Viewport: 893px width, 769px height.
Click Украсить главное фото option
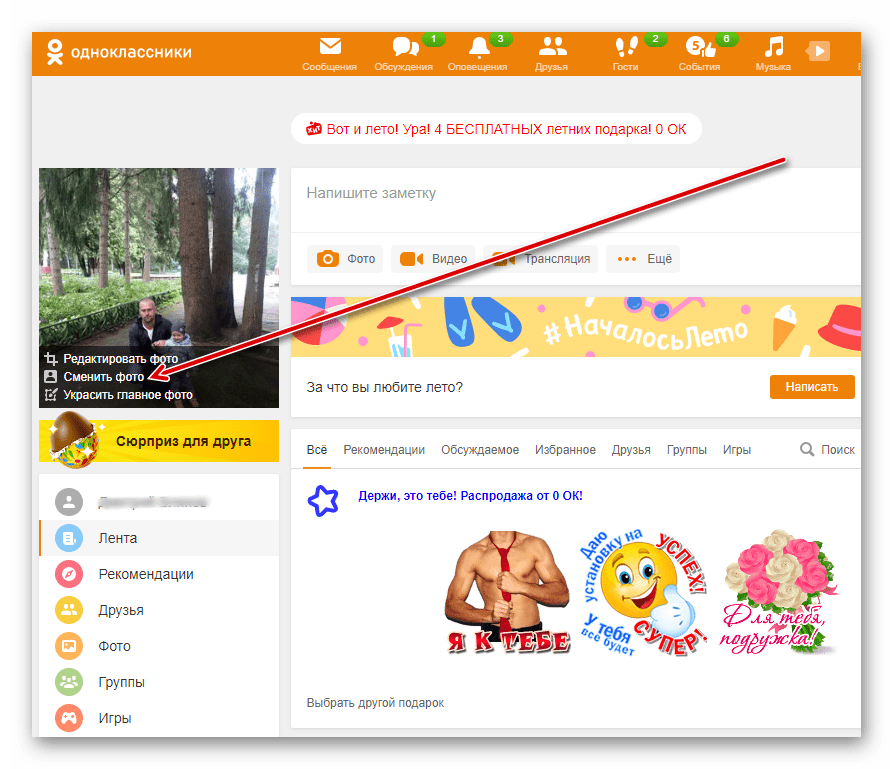[118, 395]
